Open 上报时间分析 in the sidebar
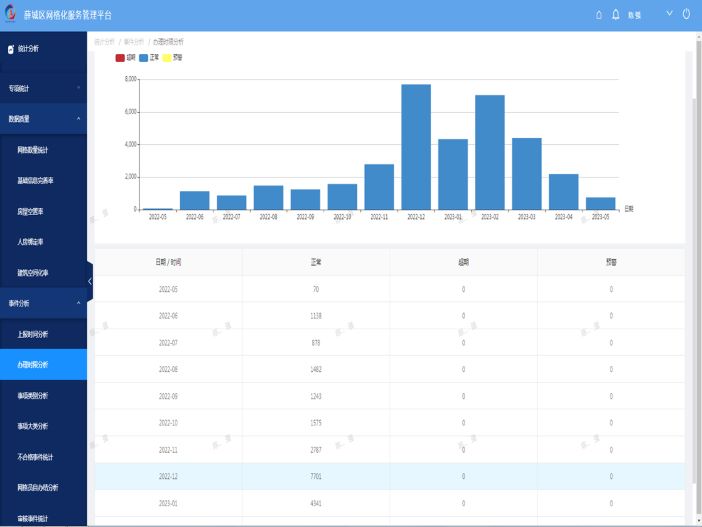Image resolution: width=702 pixels, height=527 pixels. pyautogui.click(x=43, y=334)
